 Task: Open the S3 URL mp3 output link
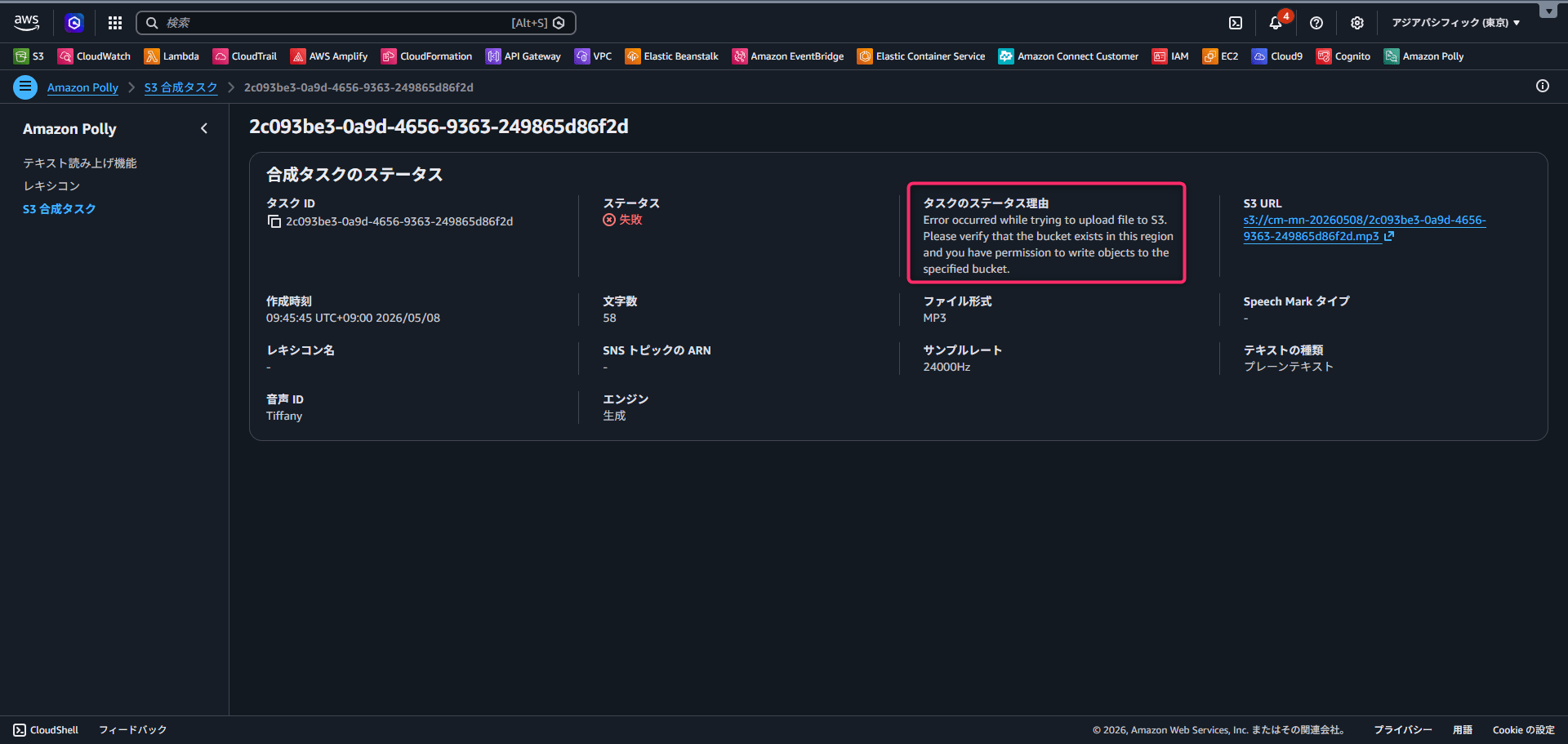(x=1364, y=228)
